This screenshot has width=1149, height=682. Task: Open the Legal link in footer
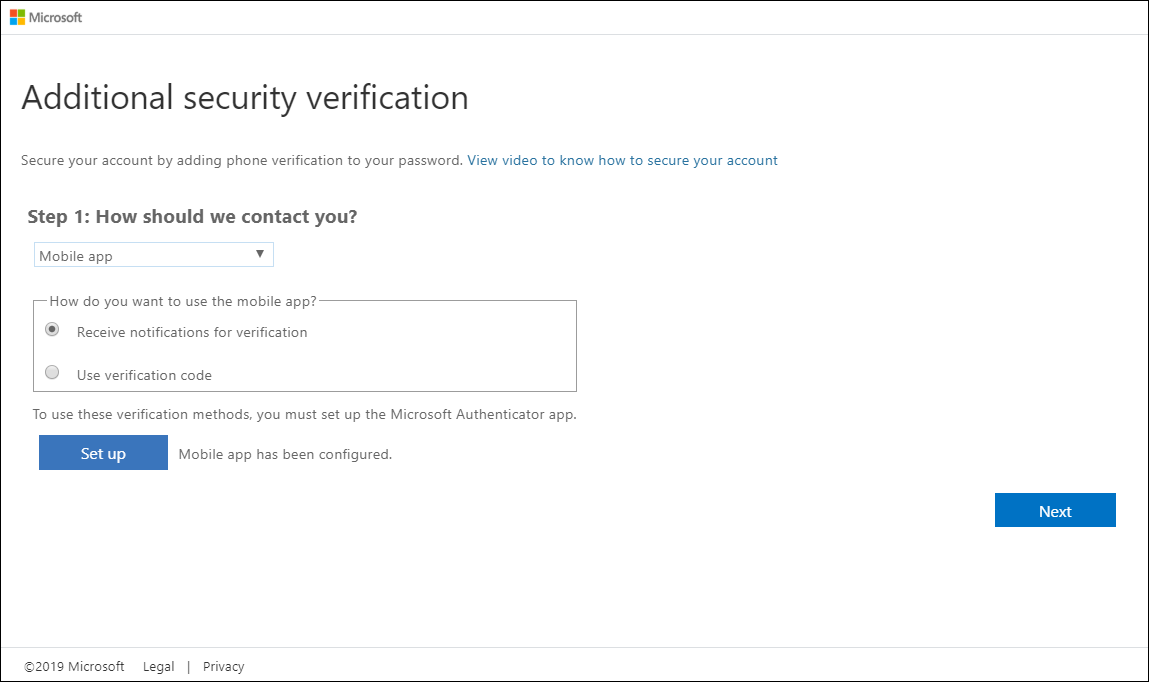coord(158,666)
